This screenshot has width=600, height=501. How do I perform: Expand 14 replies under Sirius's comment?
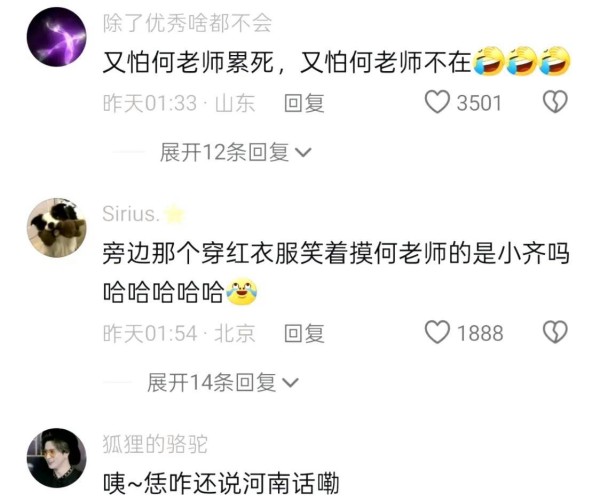point(223,382)
